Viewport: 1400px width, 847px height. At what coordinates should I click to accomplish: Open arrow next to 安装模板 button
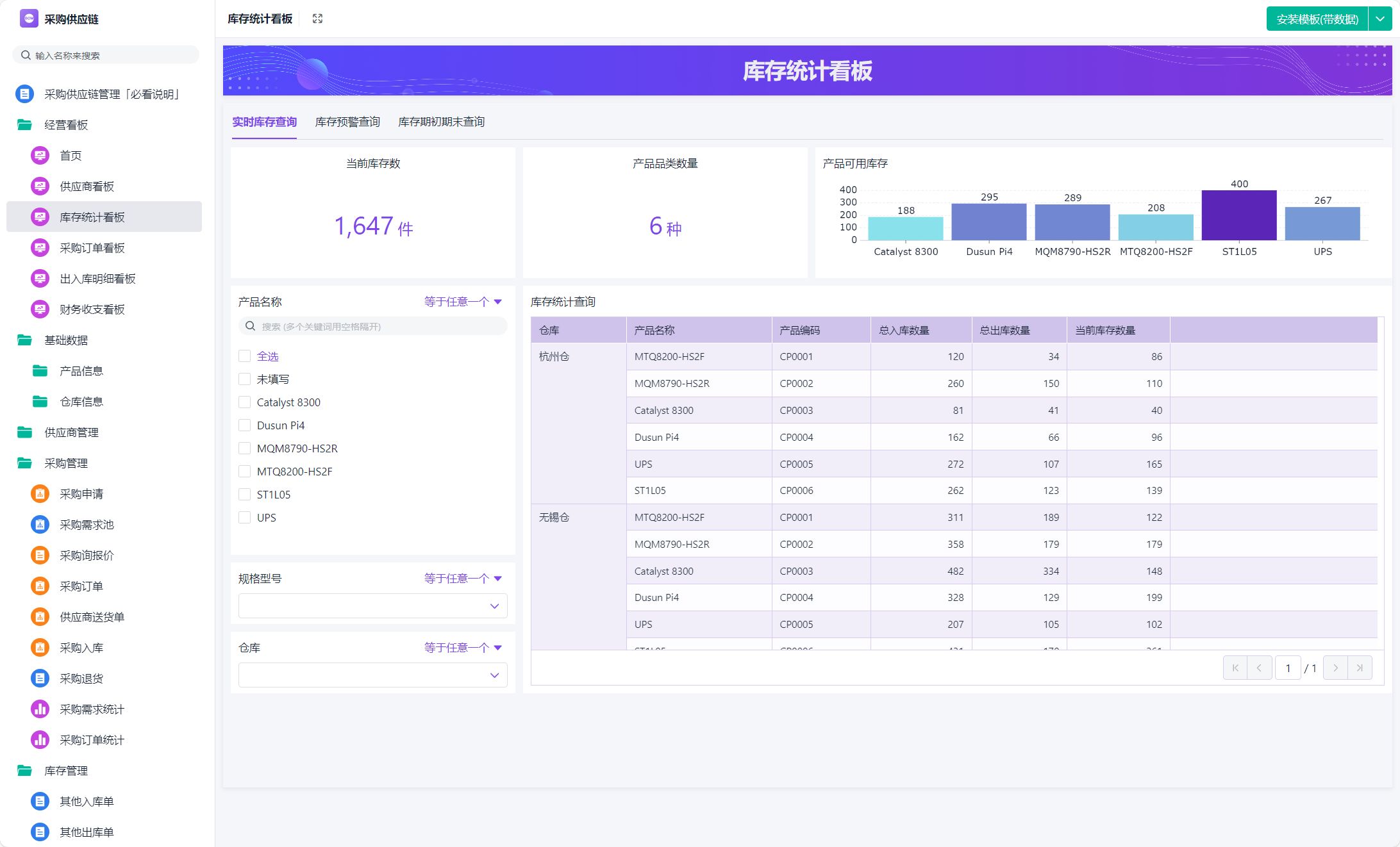[1379, 19]
